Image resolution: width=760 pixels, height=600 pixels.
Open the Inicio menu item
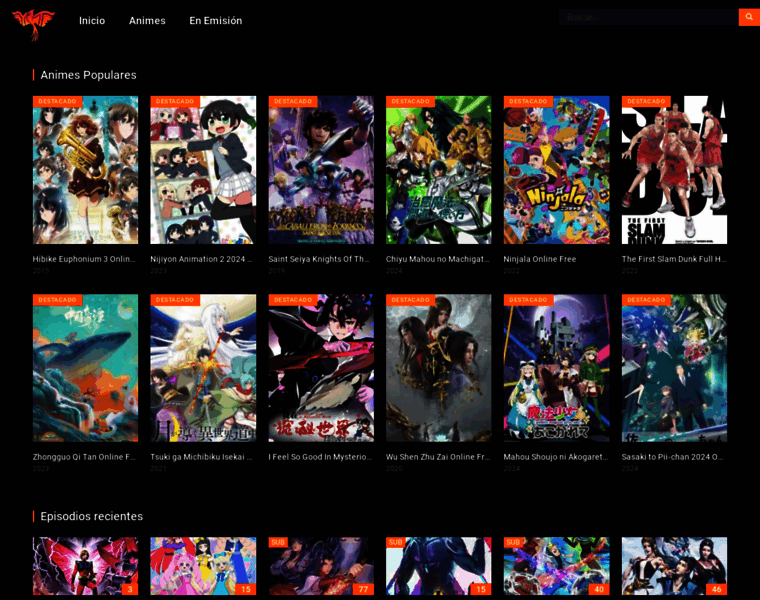(92, 20)
